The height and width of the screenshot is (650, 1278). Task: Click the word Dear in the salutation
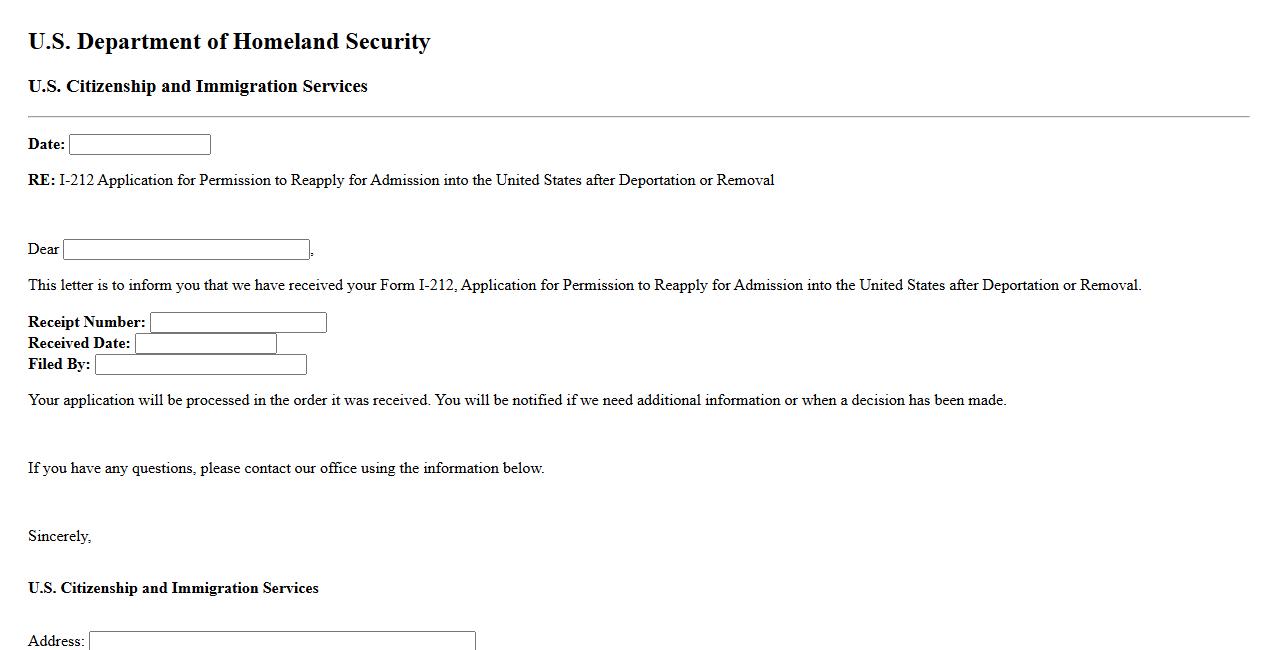click(x=44, y=250)
